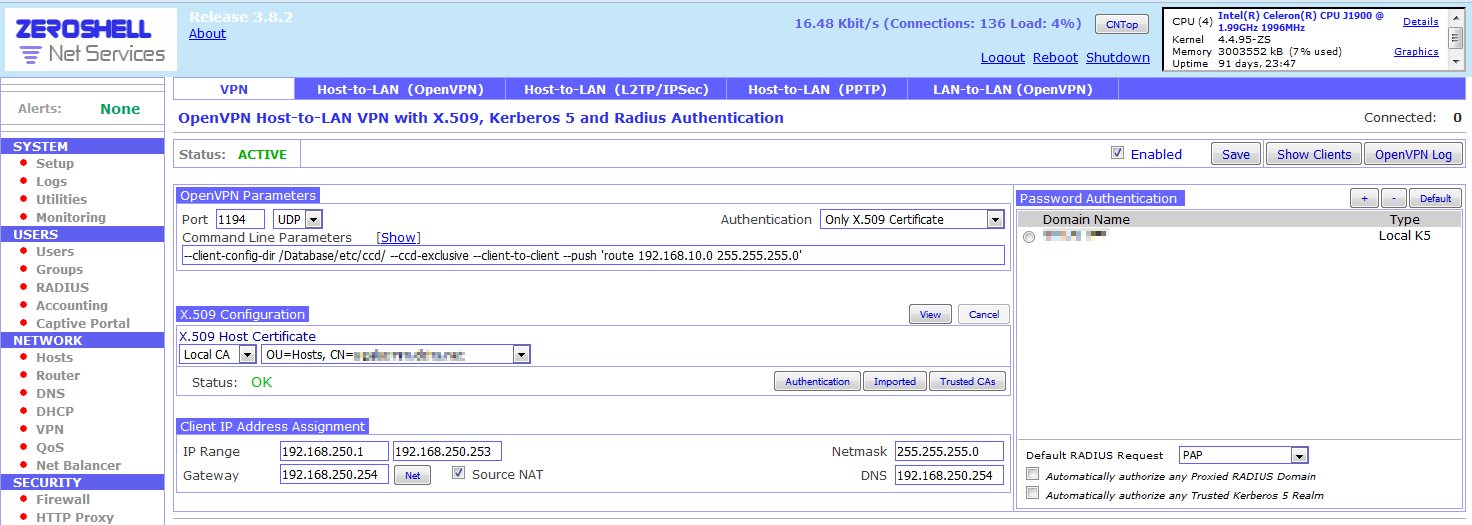Switch to Host-to-LAN (L2TP/IPSec) tab

(616, 89)
